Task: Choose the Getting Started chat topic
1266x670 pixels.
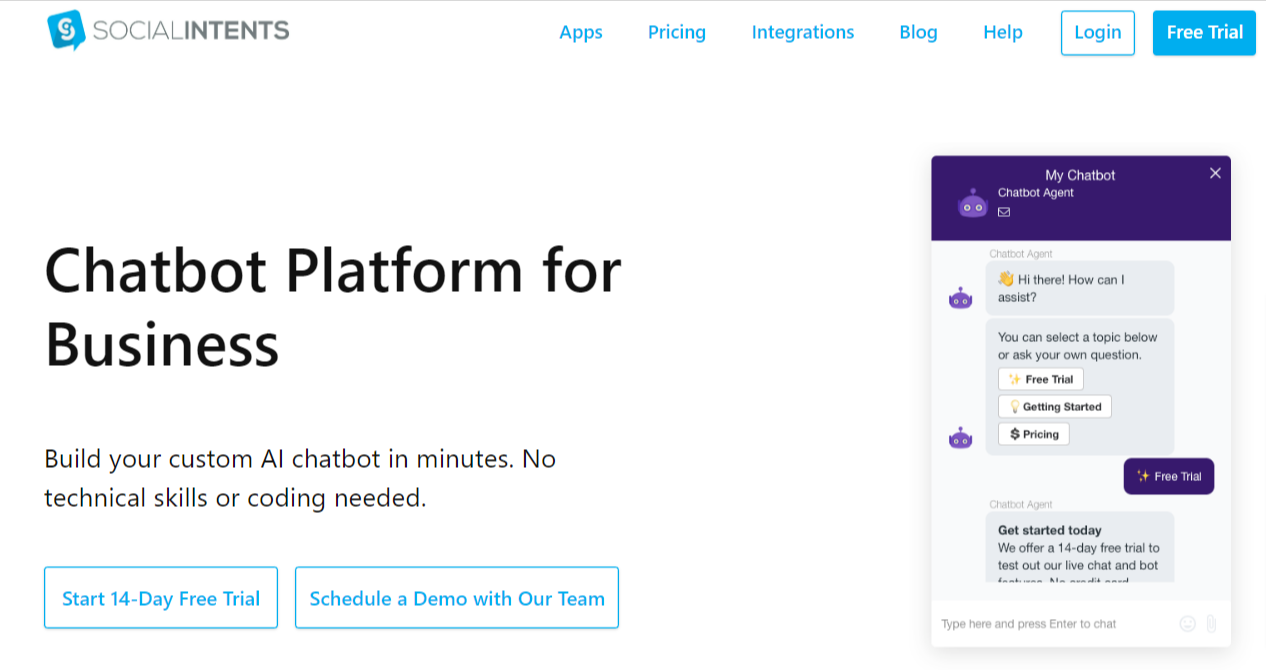Action: point(1055,407)
